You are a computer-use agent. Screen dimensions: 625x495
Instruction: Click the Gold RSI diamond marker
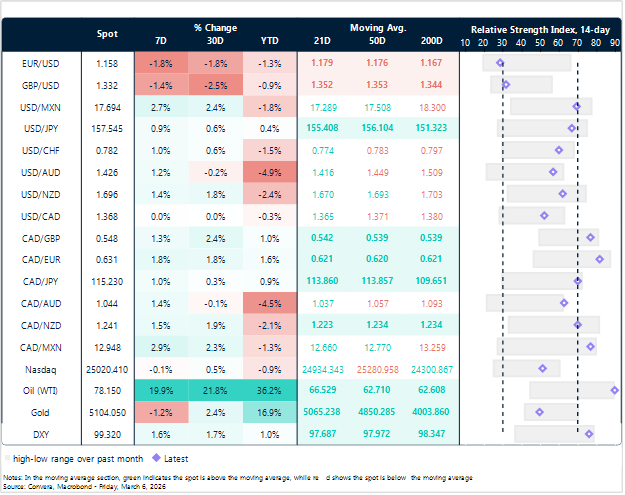pyautogui.click(x=540, y=411)
